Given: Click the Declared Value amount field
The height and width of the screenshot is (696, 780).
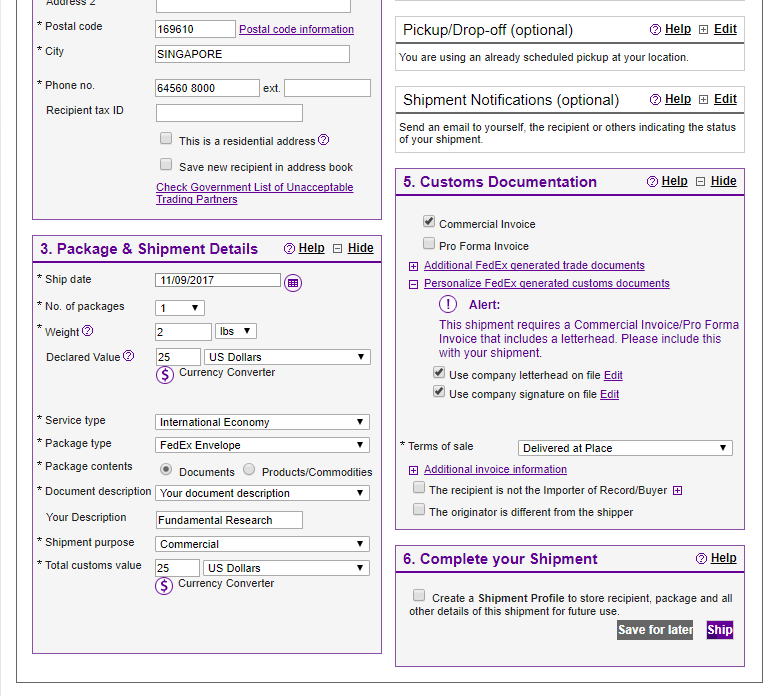Looking at the screenshot, I should [x=178, y=357].
